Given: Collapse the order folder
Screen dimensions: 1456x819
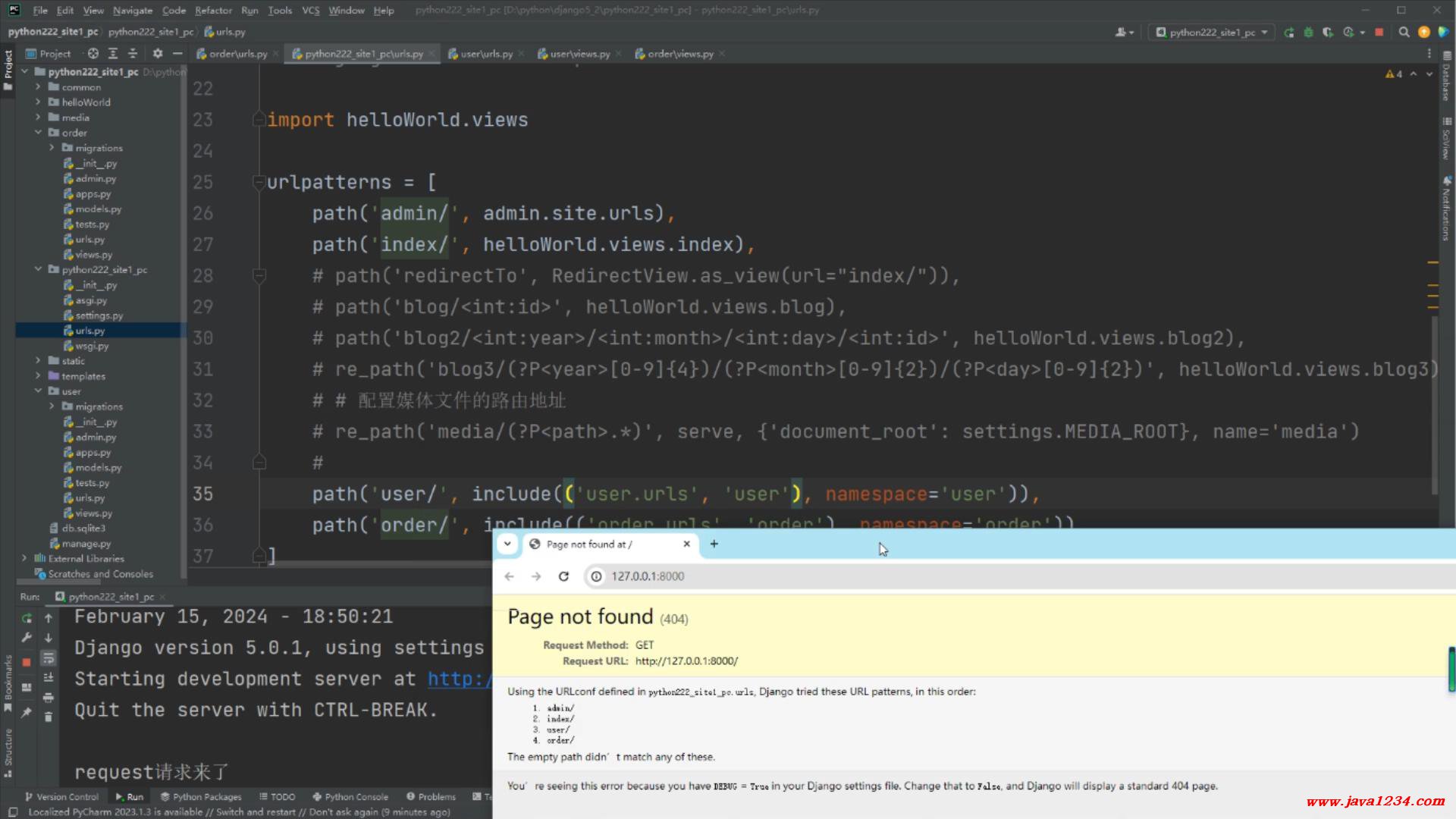Looking at the screenshot, I should [38, 133].
